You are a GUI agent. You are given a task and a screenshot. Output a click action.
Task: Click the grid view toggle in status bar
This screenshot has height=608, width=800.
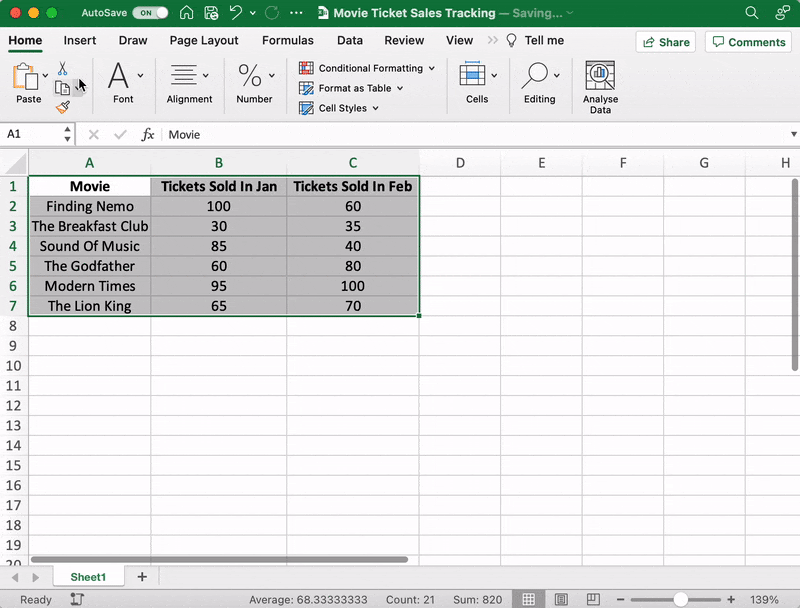[529, 599]
